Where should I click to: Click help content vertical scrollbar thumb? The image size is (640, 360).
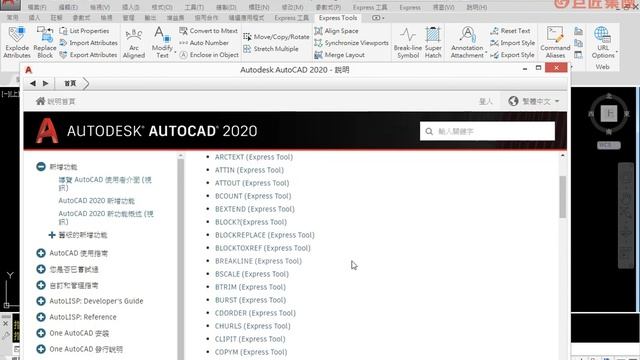[562, 197]
